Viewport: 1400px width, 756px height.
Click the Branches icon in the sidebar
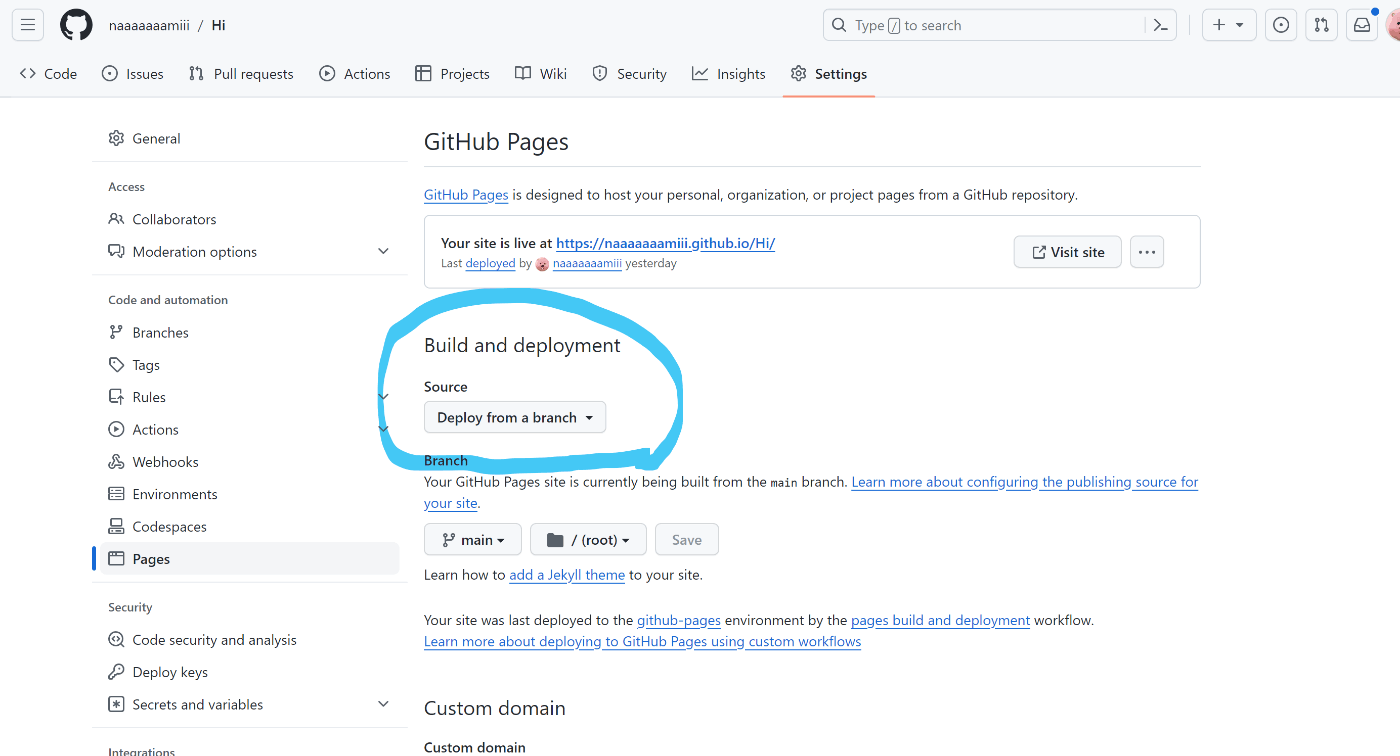(x=116, y=333)
